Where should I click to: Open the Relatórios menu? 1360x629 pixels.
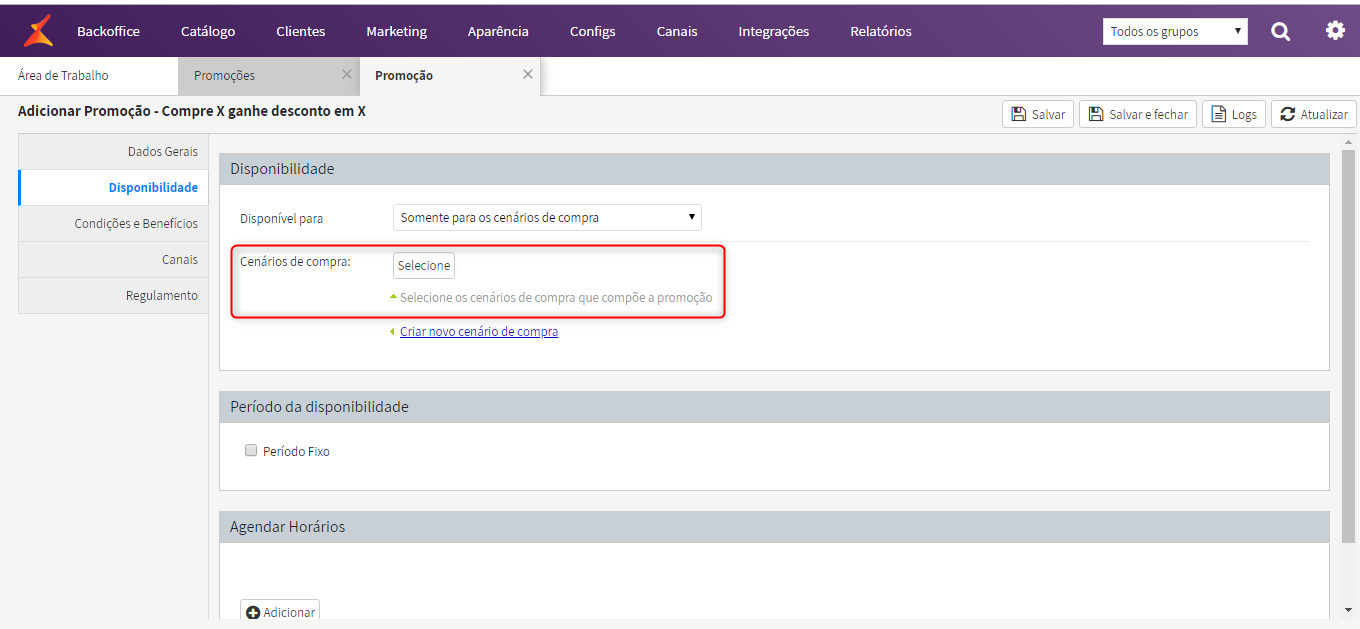tap(881, 31)
